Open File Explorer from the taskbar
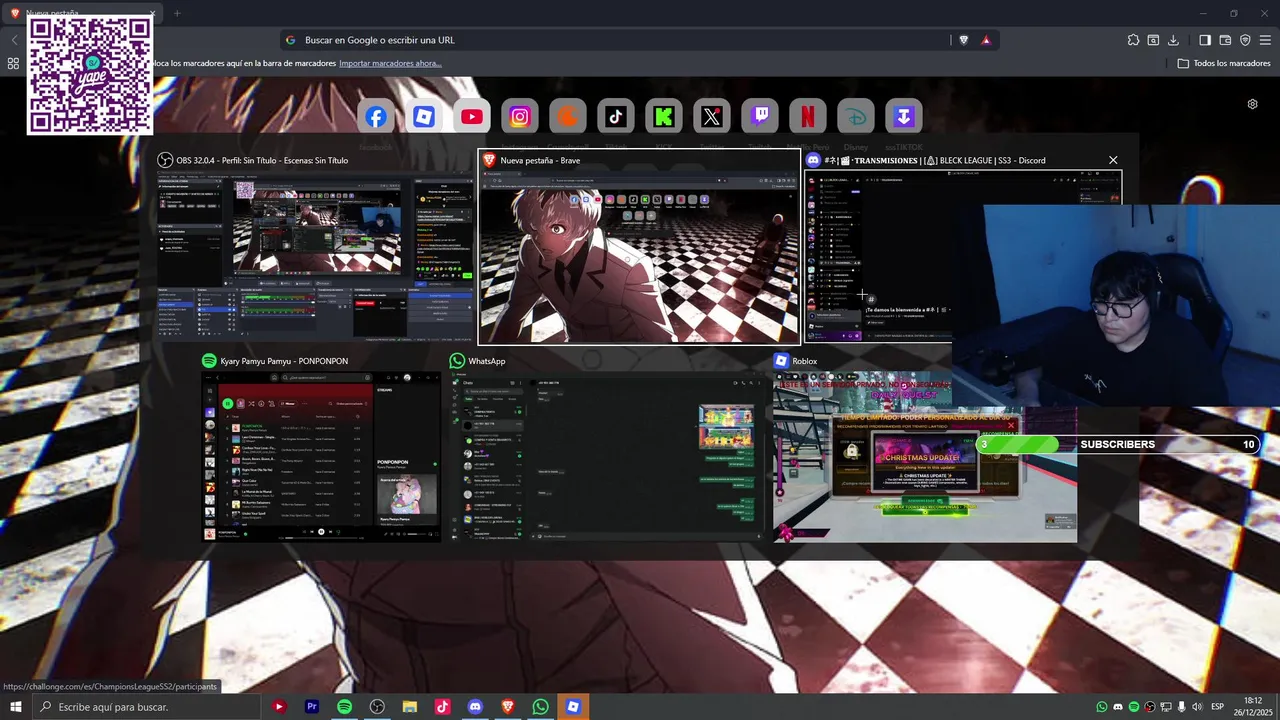The width and height of the screenshot is (1280, 720). coord(410,707)
